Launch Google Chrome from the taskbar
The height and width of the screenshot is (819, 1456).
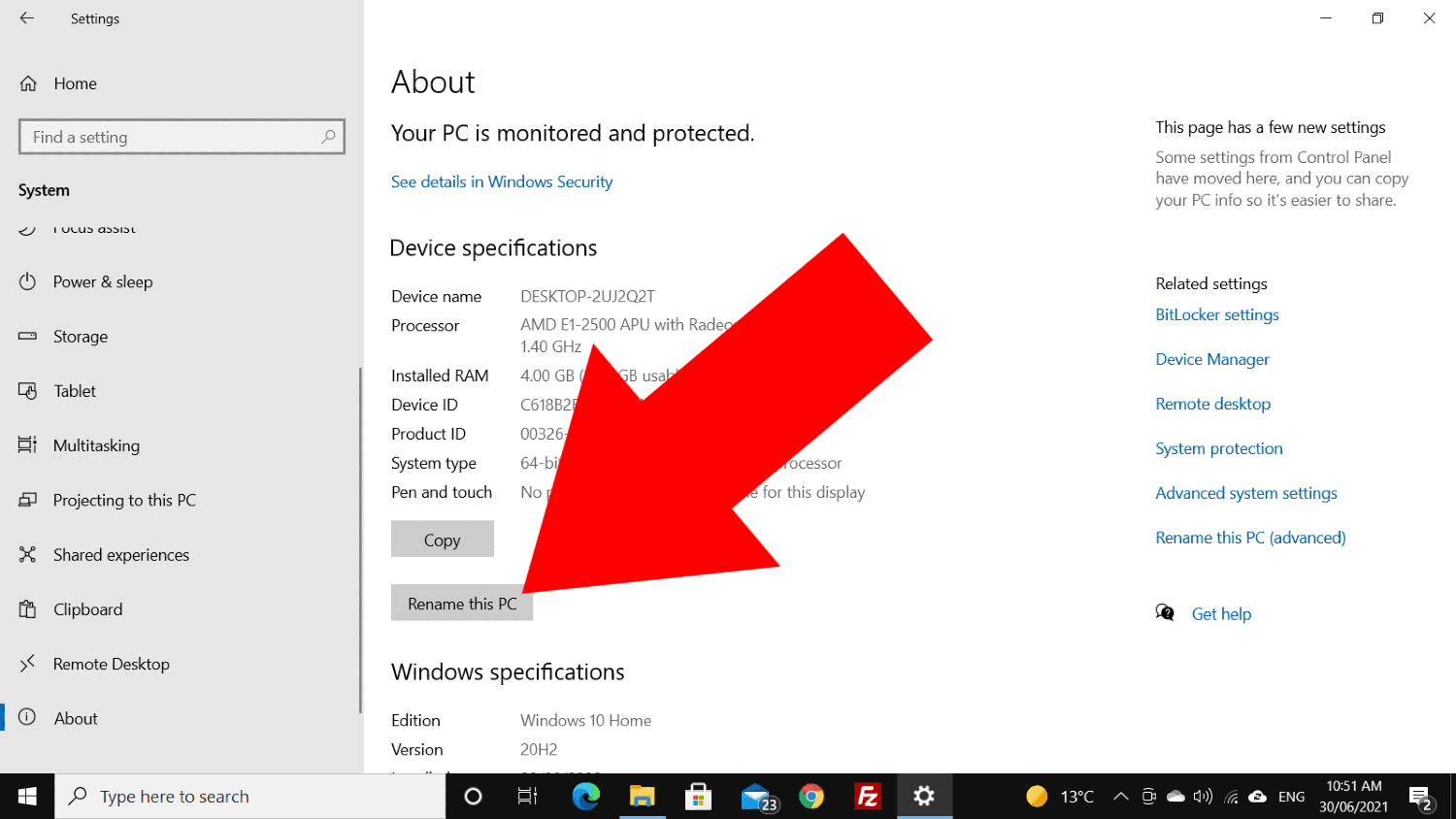coord(811,797)
